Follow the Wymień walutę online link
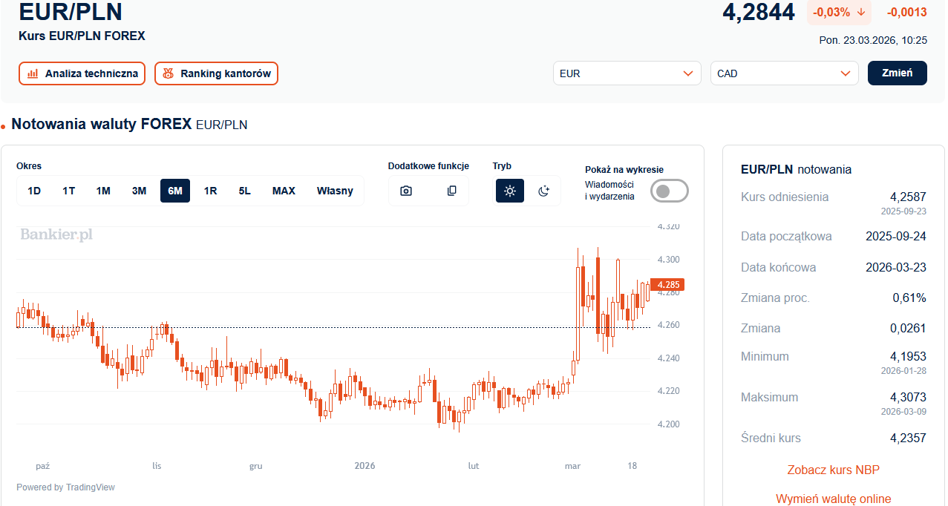Image resolution: width=948 pixels, height=506 pixels. point(833,499)
